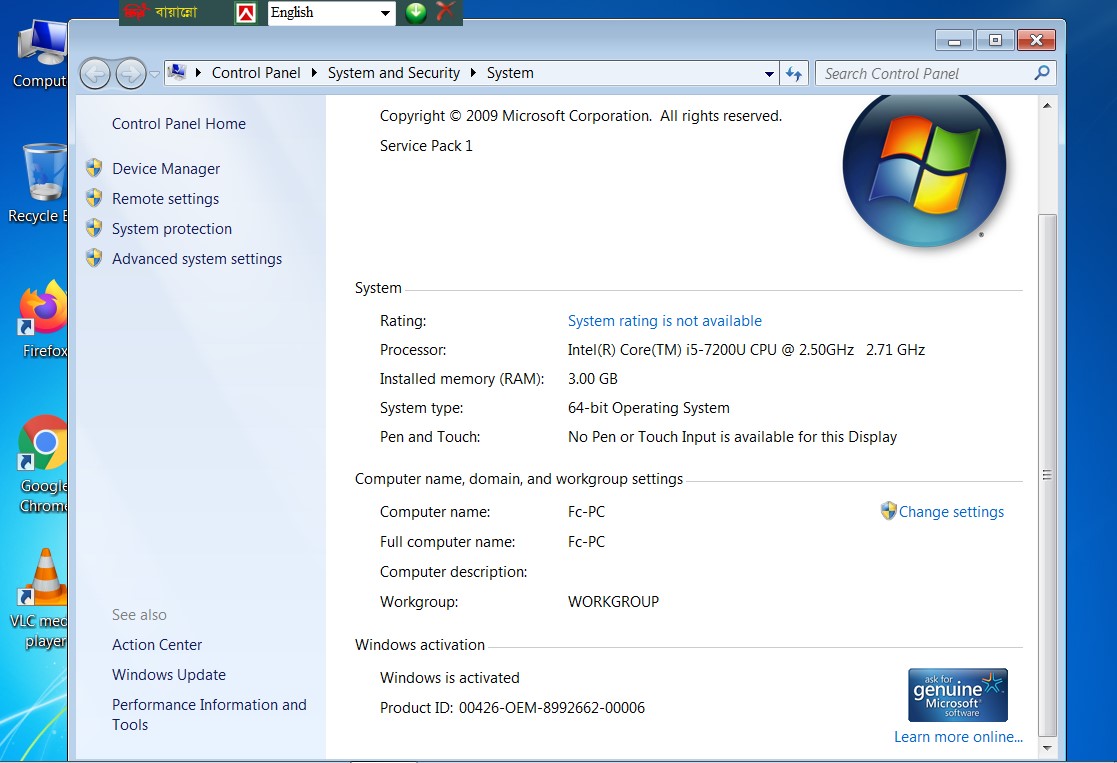
Task: Click the Search Control Panel field
Action: [x=925, y=73]
